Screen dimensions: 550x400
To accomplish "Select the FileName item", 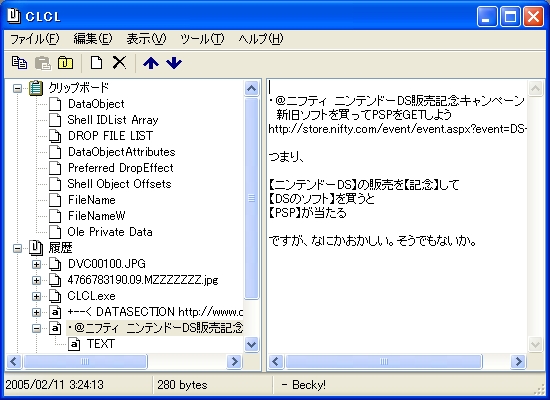I will 92,200.
